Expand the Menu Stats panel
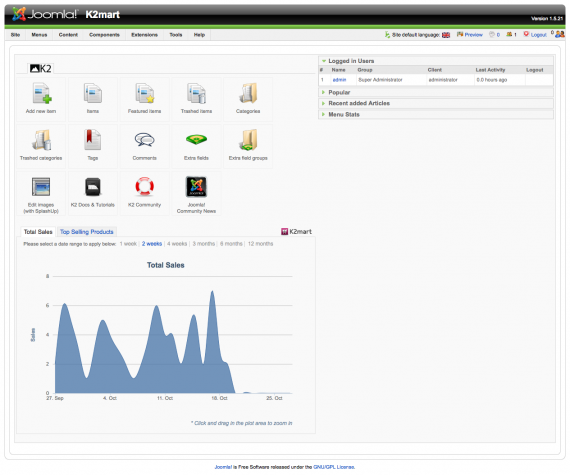Screen dimensions: 570x475 click(436, 114)
